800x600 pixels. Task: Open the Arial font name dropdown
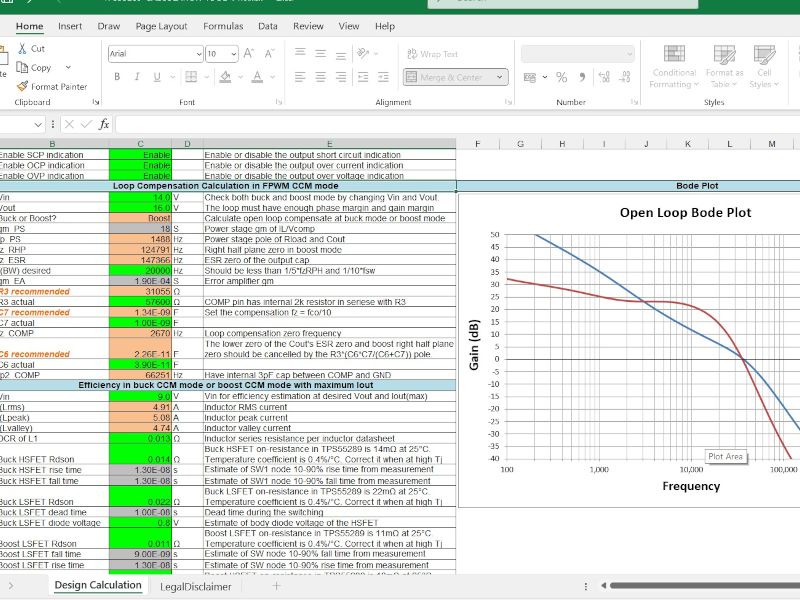click(x=197, y=54)
